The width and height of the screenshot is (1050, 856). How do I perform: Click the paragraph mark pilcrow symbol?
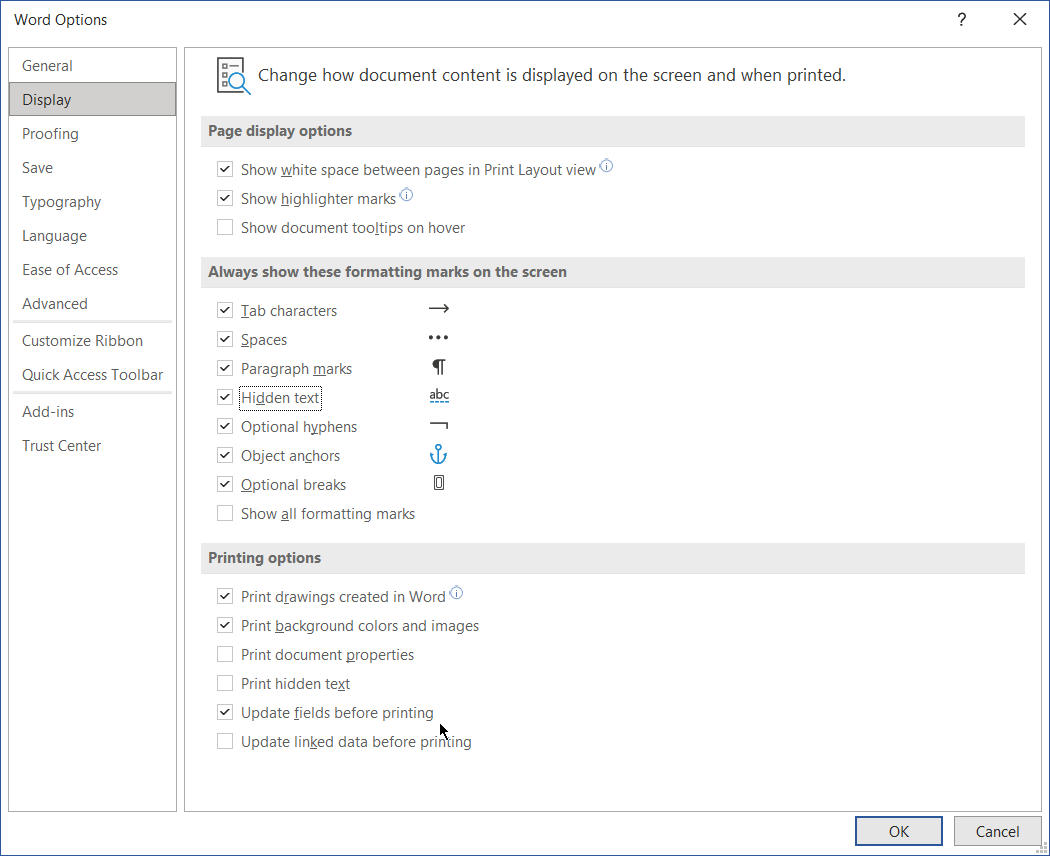[x=438, y=368]
